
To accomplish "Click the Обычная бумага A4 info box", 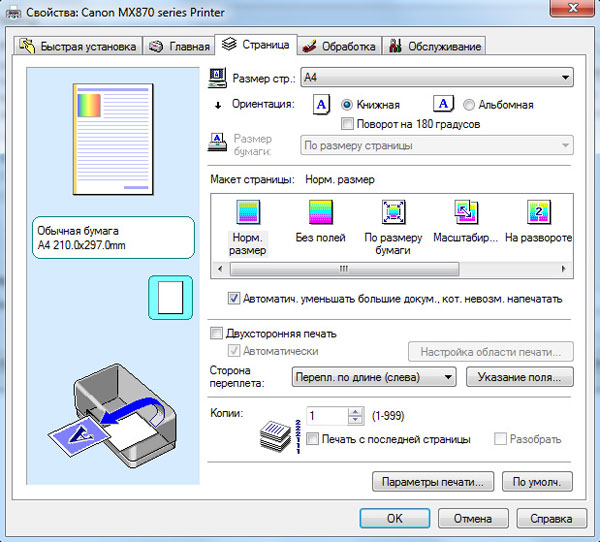I will (113, 238).
